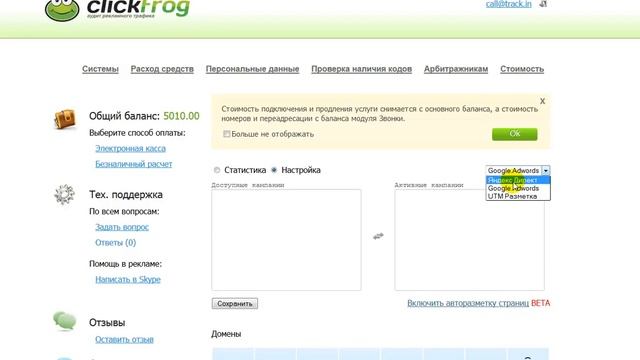
Task: Click the red BETA label
Action: [x=541, y=303]
